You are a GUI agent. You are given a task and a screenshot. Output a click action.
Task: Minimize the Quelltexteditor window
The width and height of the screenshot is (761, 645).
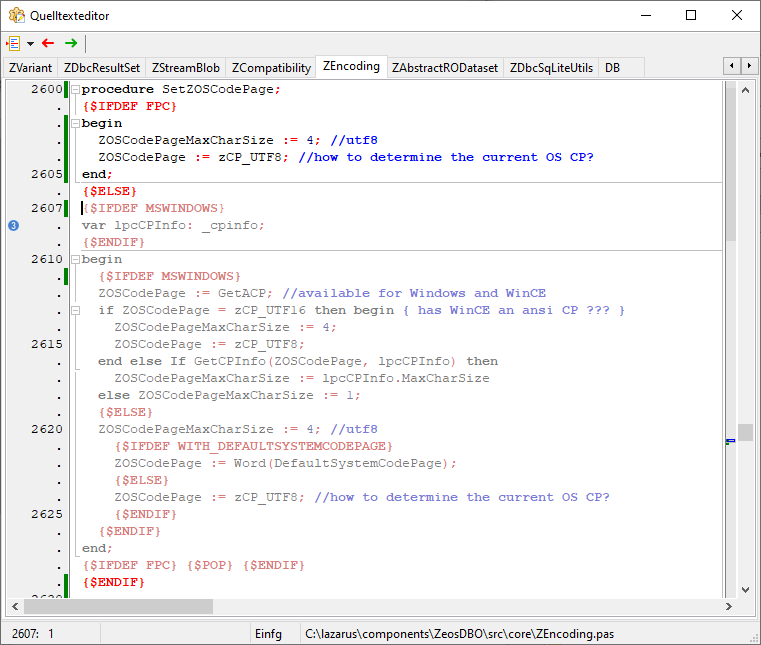click(x=646, y=16)
